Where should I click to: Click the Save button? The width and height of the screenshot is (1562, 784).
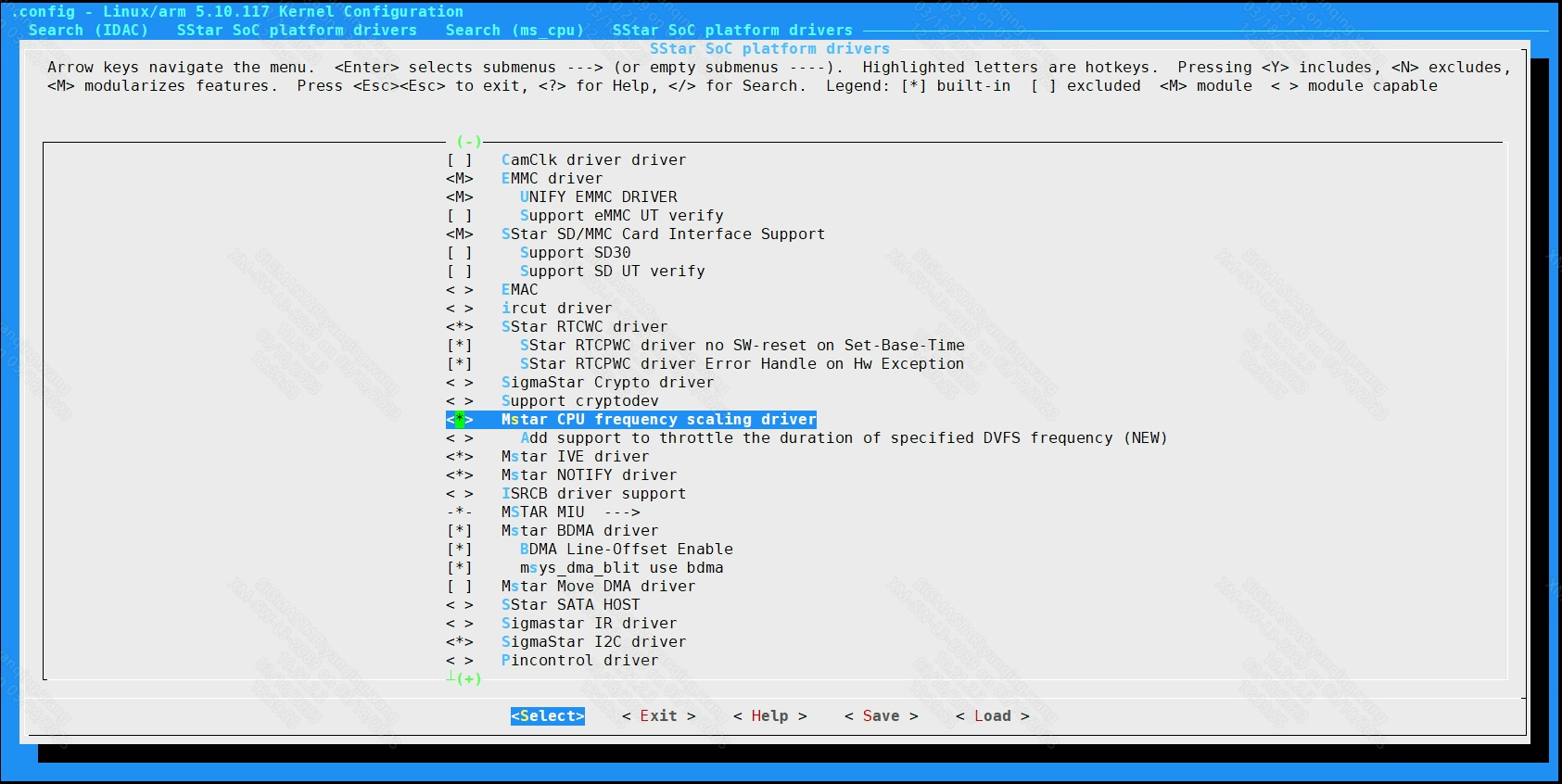click(882, 715)
